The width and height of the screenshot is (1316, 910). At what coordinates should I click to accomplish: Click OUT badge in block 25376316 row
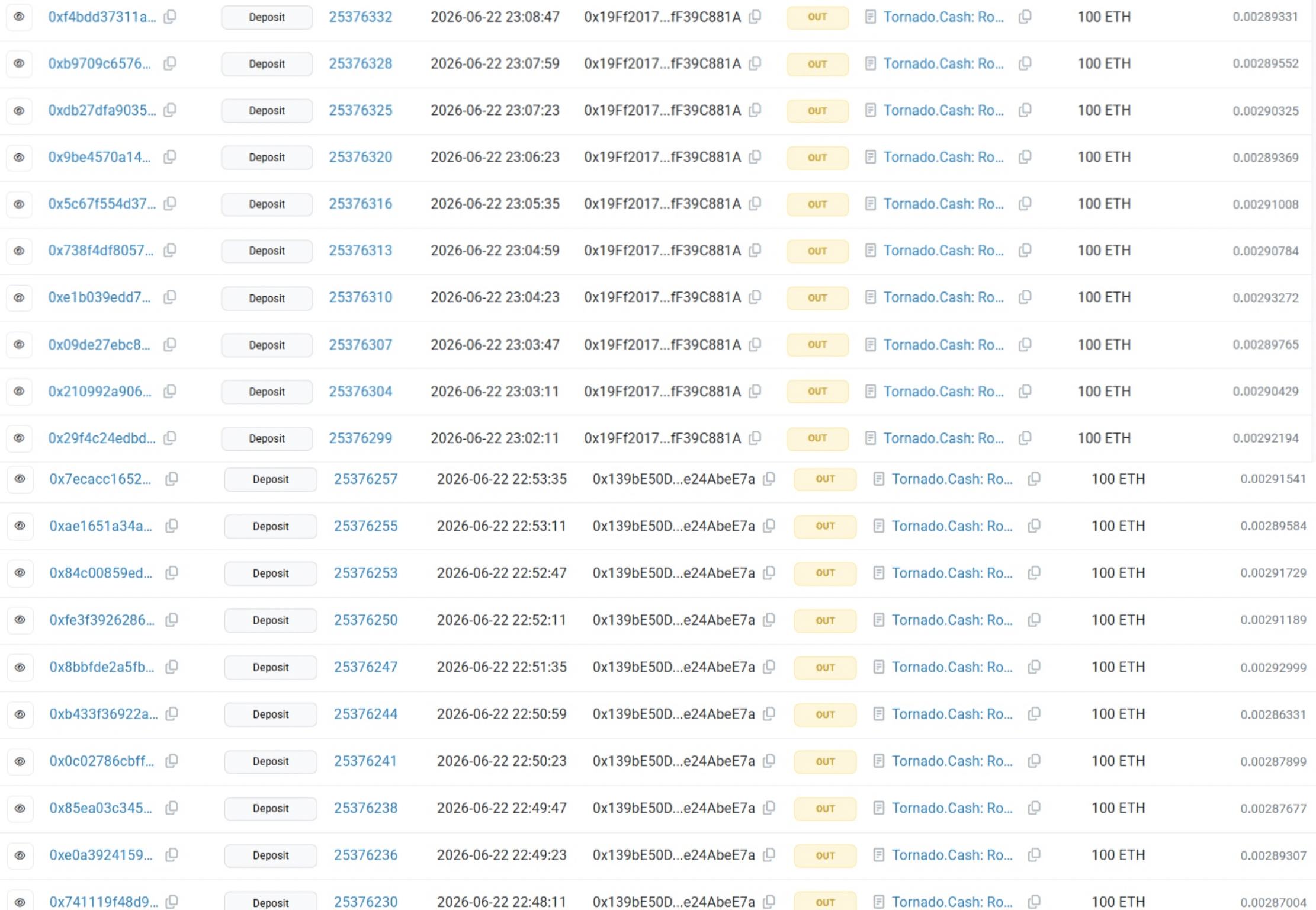coord(817,204)
